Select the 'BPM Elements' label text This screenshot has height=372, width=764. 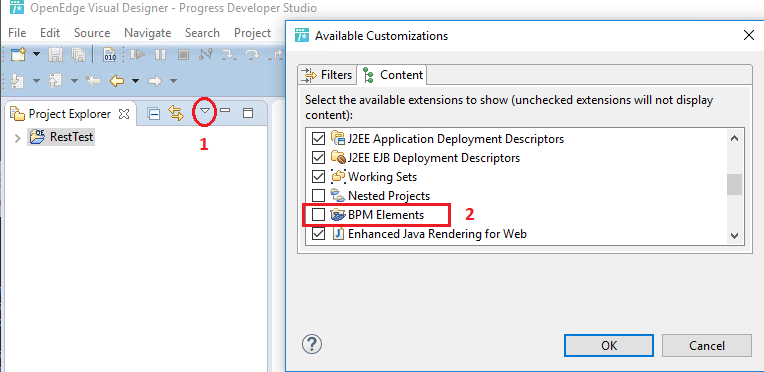coord(386,215)
